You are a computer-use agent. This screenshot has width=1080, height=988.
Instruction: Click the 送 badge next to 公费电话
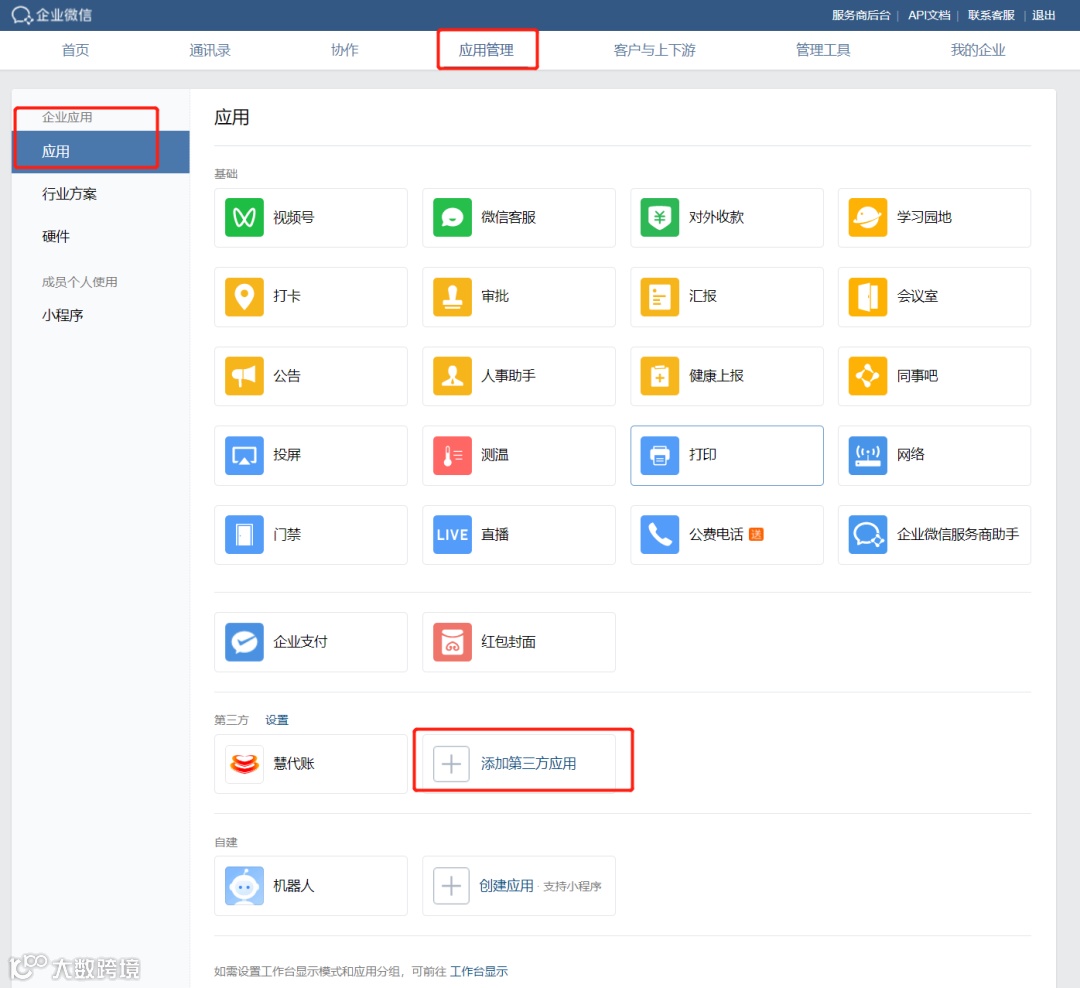point(756,535)
